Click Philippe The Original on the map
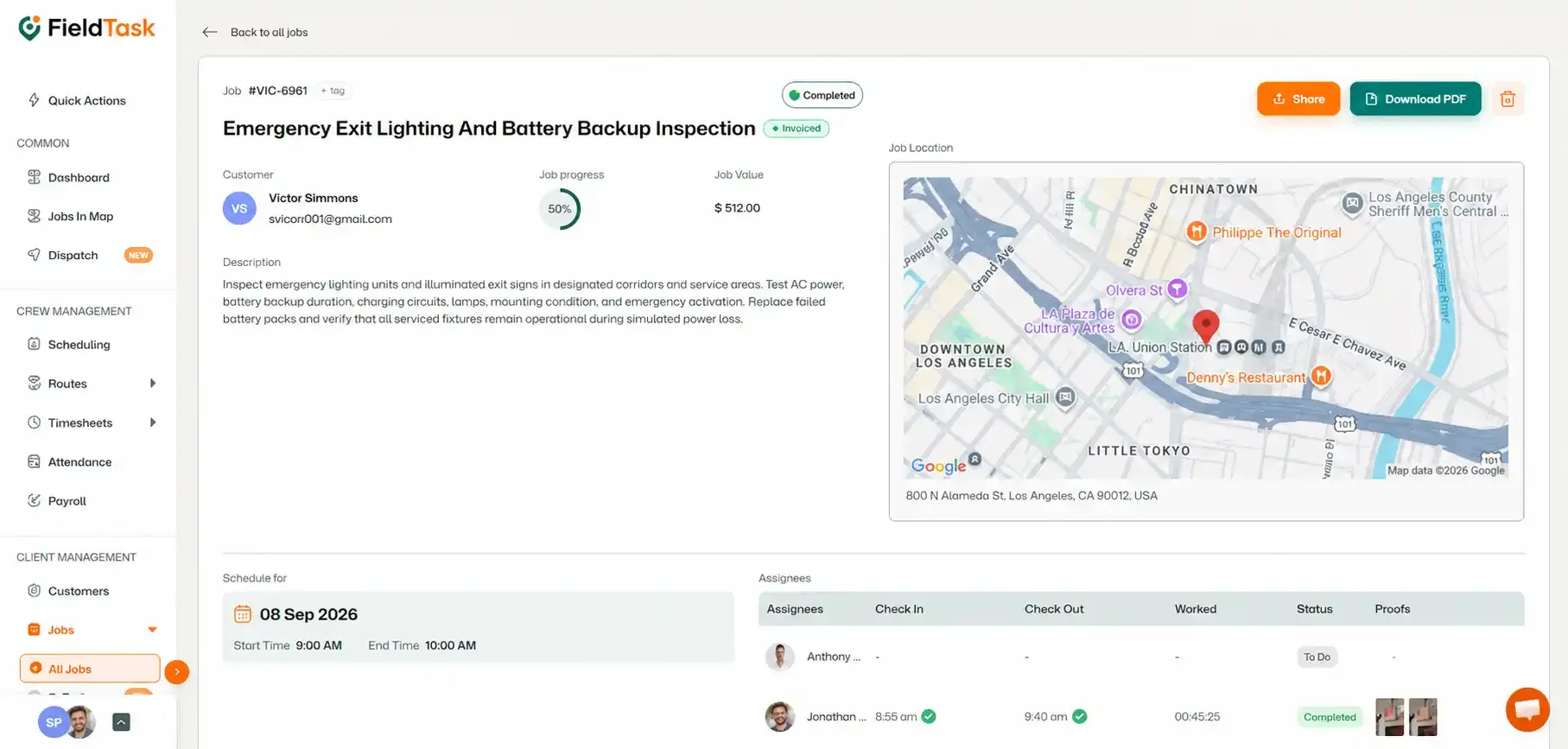This screenshot has height=749, width=1568. click(x=1266, y=232)
